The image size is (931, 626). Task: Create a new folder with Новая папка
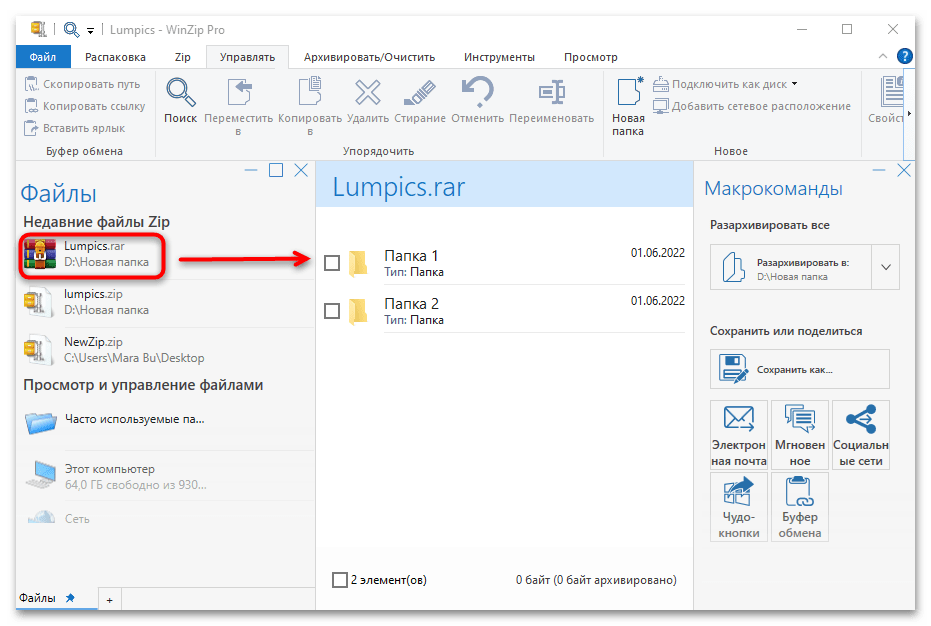coord(628,106)
